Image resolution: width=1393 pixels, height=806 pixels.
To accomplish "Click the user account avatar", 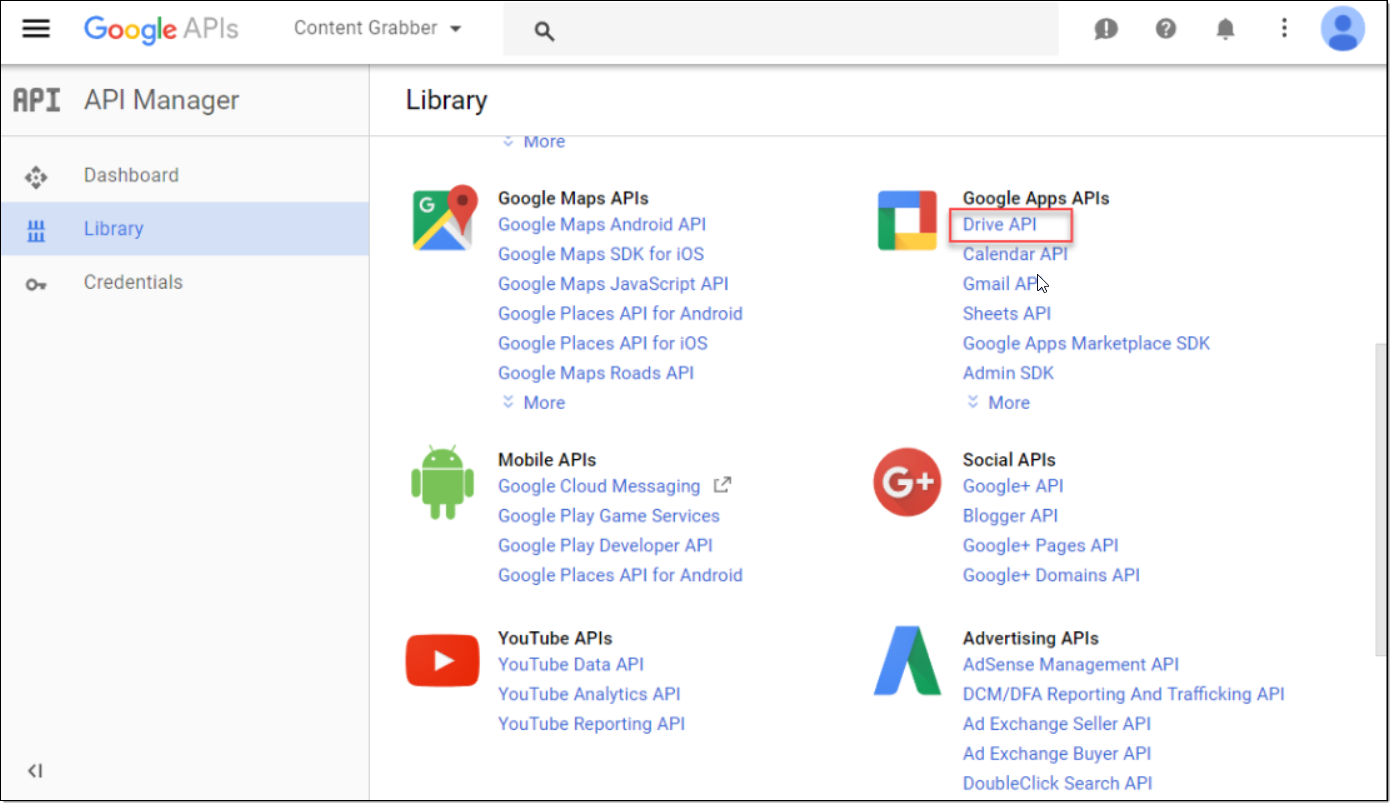I will coord(1342,29).
